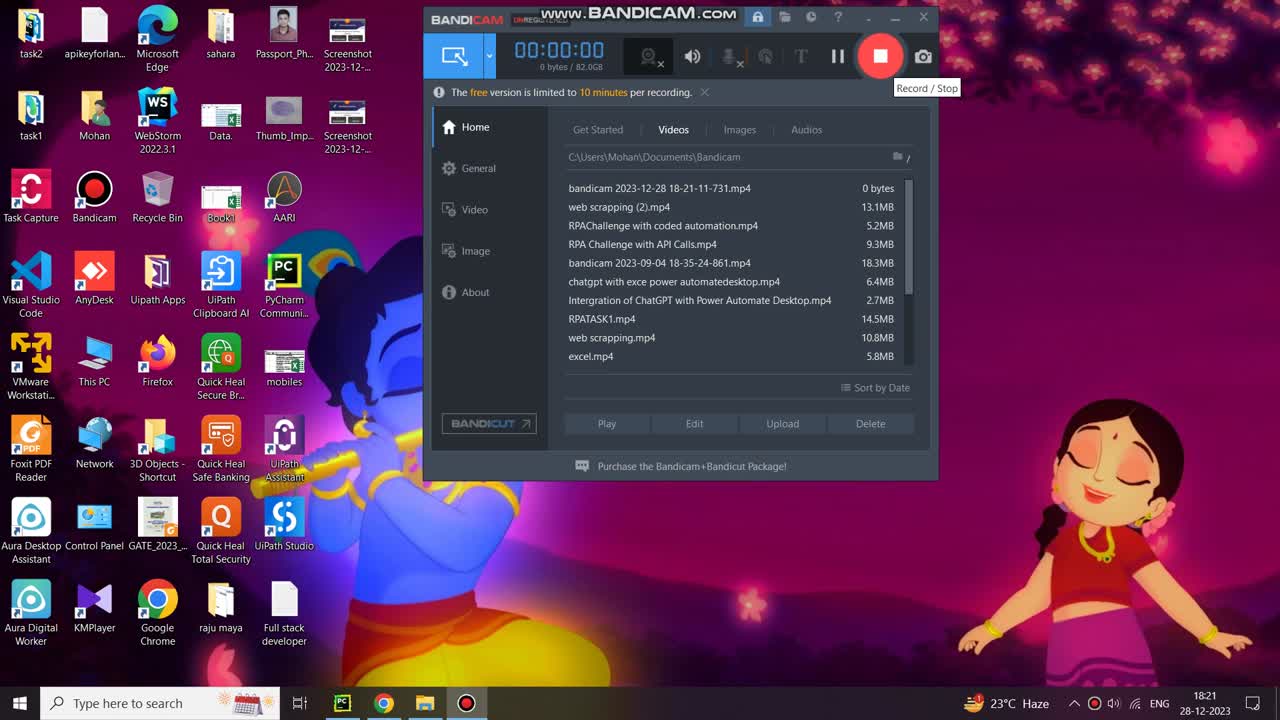Switch to the Videos tab
1280x720 pixels.
tap(673, 130)
